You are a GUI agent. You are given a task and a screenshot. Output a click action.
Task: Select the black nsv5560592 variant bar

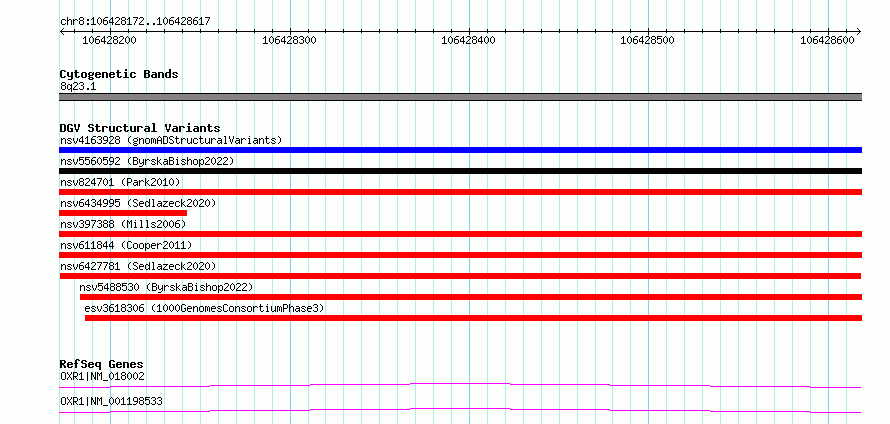(x=460, y=171)
